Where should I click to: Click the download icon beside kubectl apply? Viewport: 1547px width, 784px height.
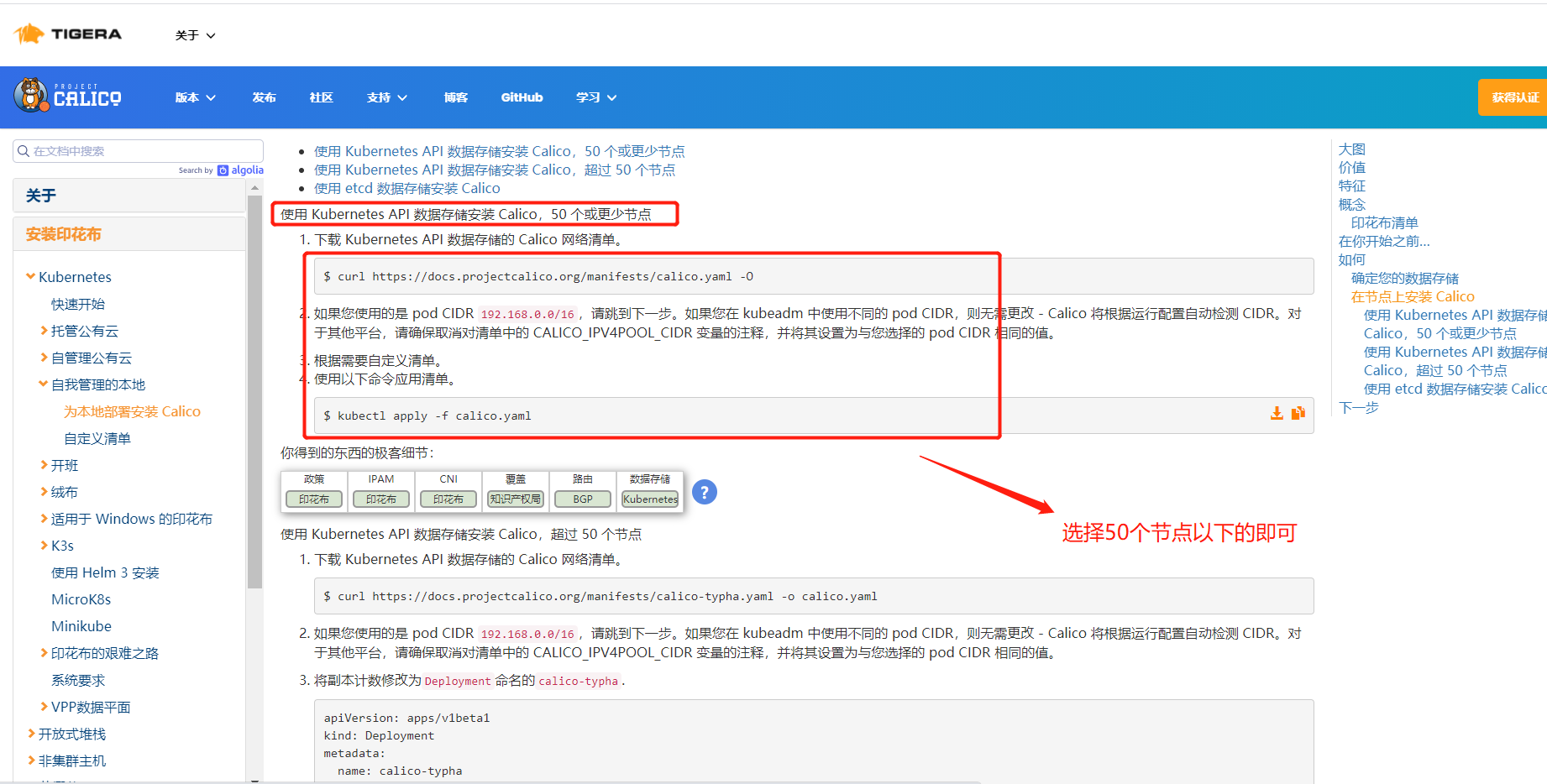pos(1277,413)
